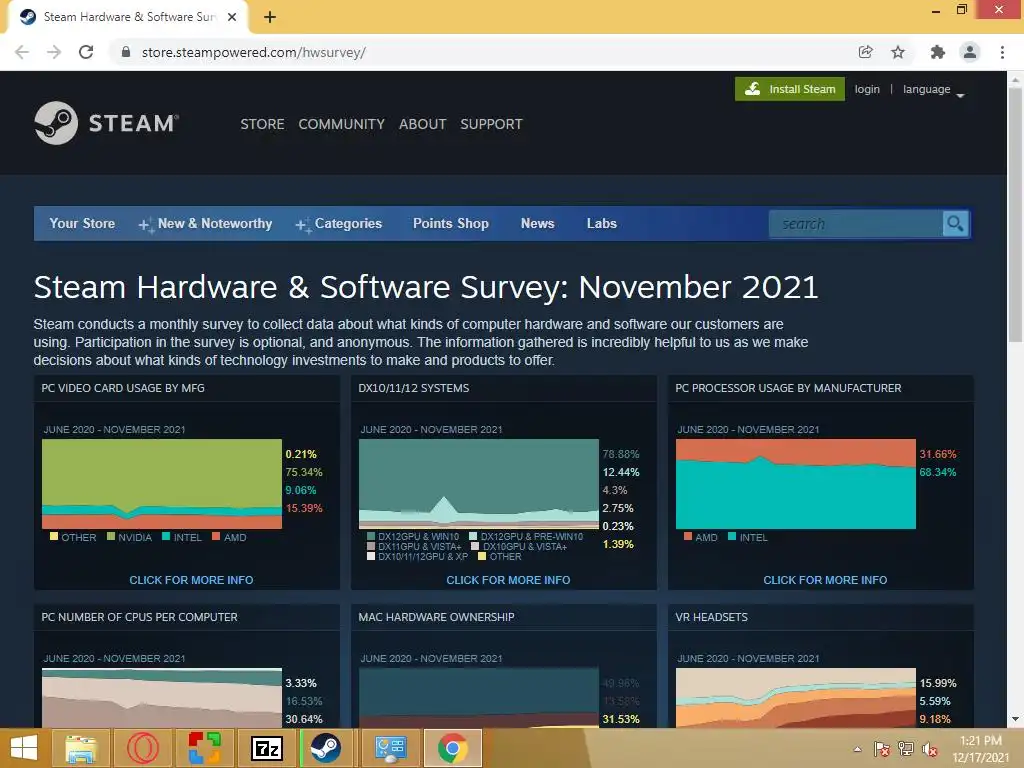
Task: Click the AMD swatch in processor chart legend
Action: tap(688, 537)
